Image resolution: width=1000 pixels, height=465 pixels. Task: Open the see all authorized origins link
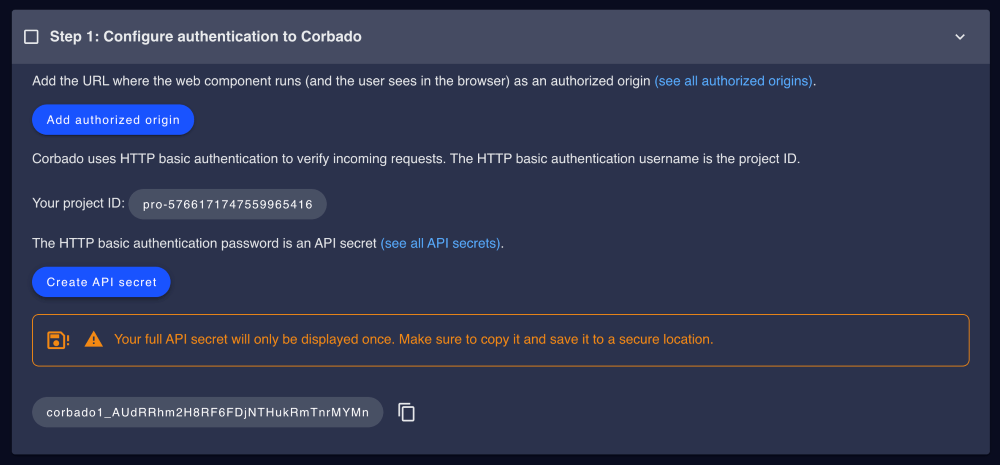point(734,82)
